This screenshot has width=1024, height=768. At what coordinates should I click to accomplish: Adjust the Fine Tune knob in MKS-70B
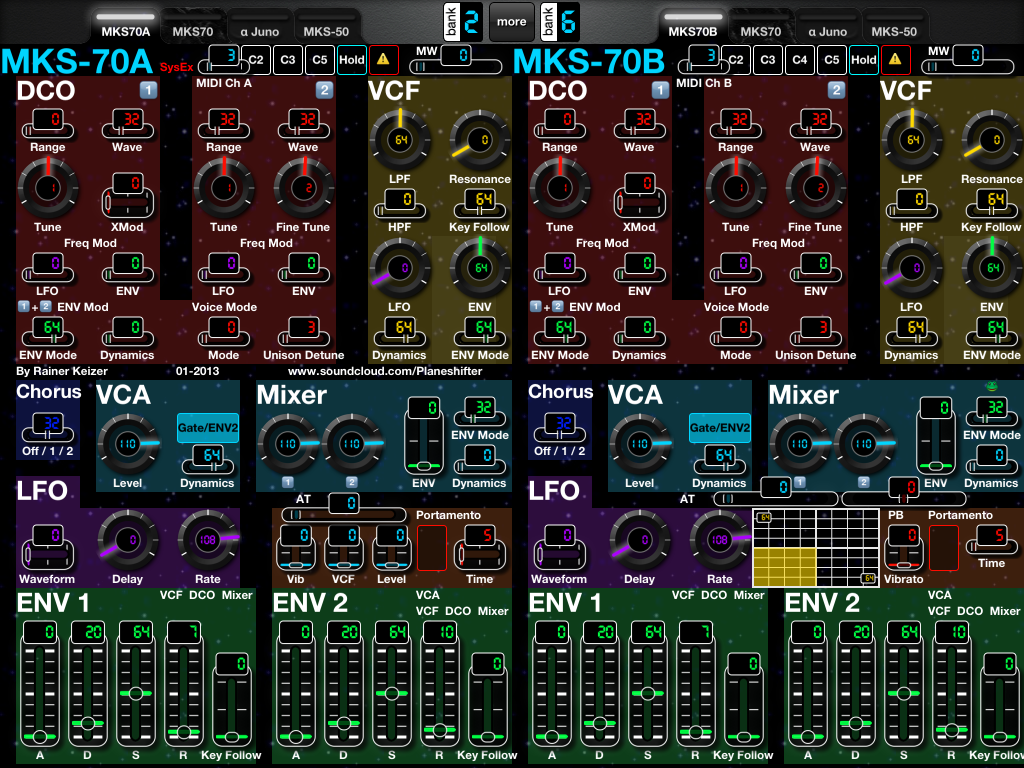pos(816,188)
